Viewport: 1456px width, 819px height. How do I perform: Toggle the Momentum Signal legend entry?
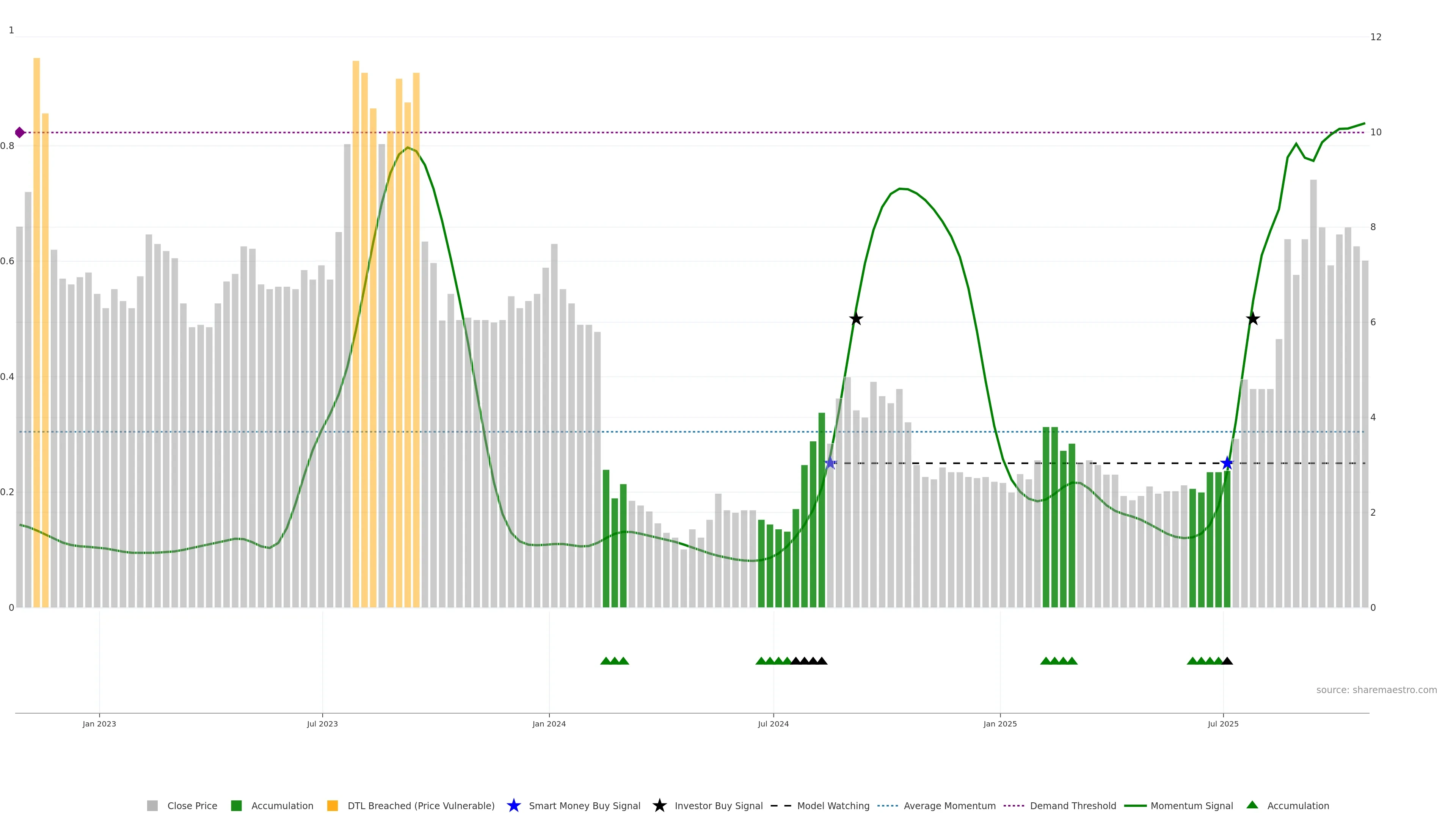(1191, 806)
